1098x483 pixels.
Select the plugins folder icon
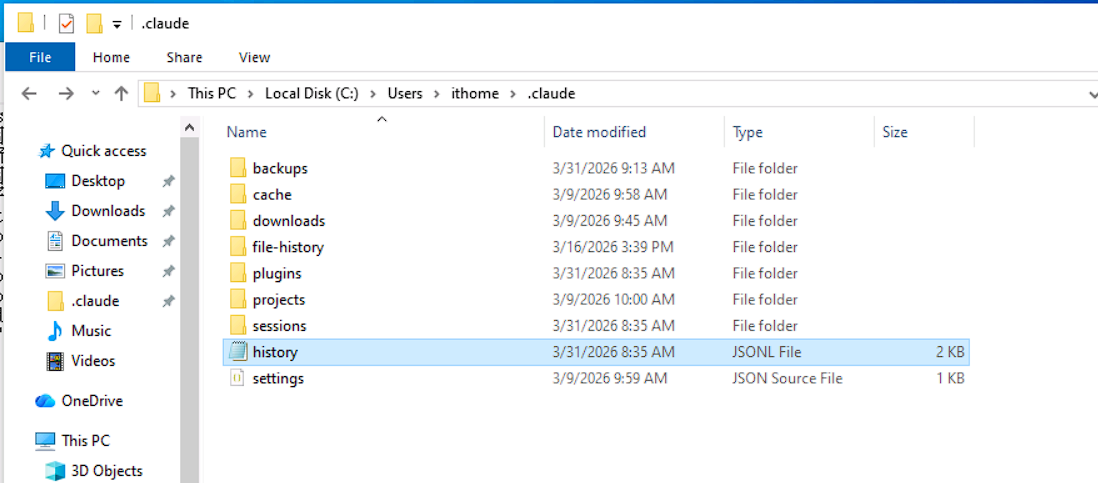[238, 273]
